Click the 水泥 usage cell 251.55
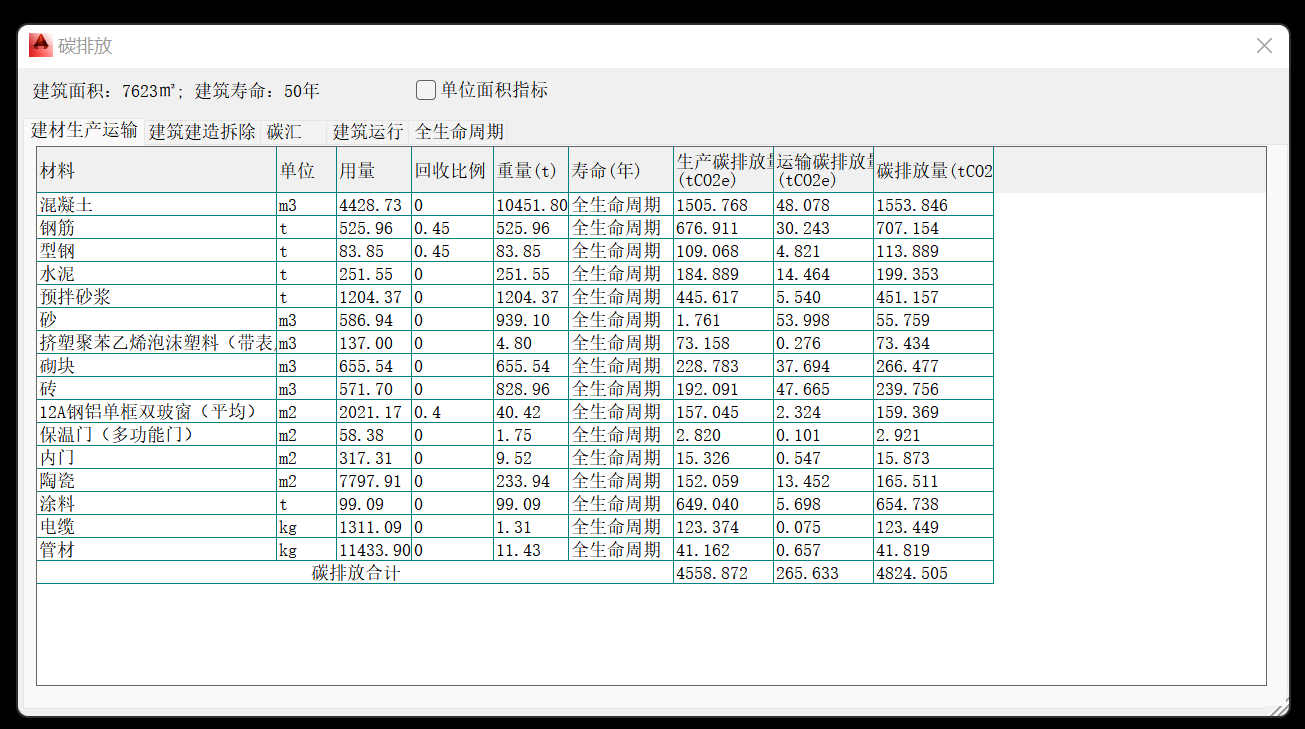This screenshot has height=729, width=1305. pos(373,274)
